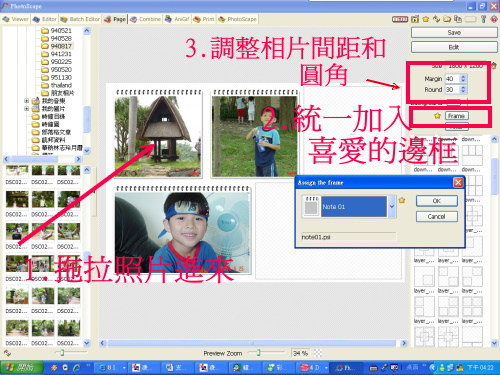Click the favorite star in Assign the frame dialog
The height and width of the screenshot is (375, 500).
(x=402, y=200)
